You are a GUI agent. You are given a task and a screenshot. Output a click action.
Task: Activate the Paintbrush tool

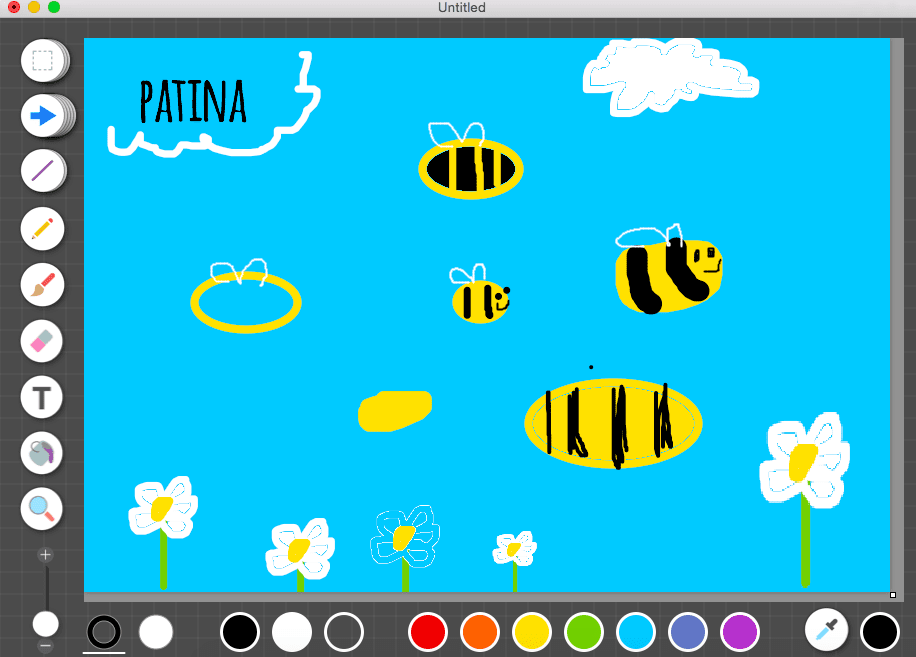[42, 285]
